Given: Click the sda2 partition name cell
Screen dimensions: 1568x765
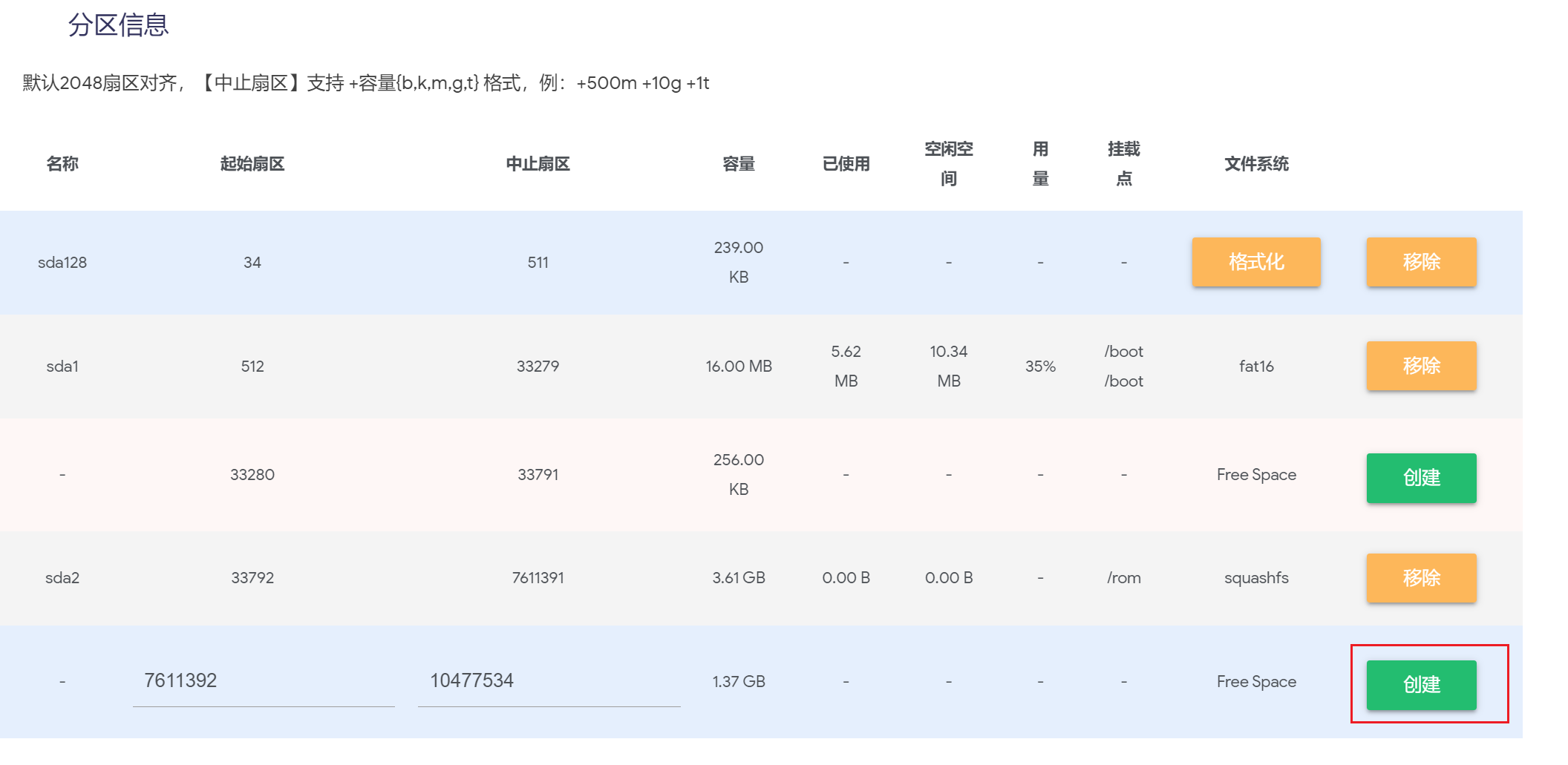Looking at the screenshot, I should [x=62, y=578].
